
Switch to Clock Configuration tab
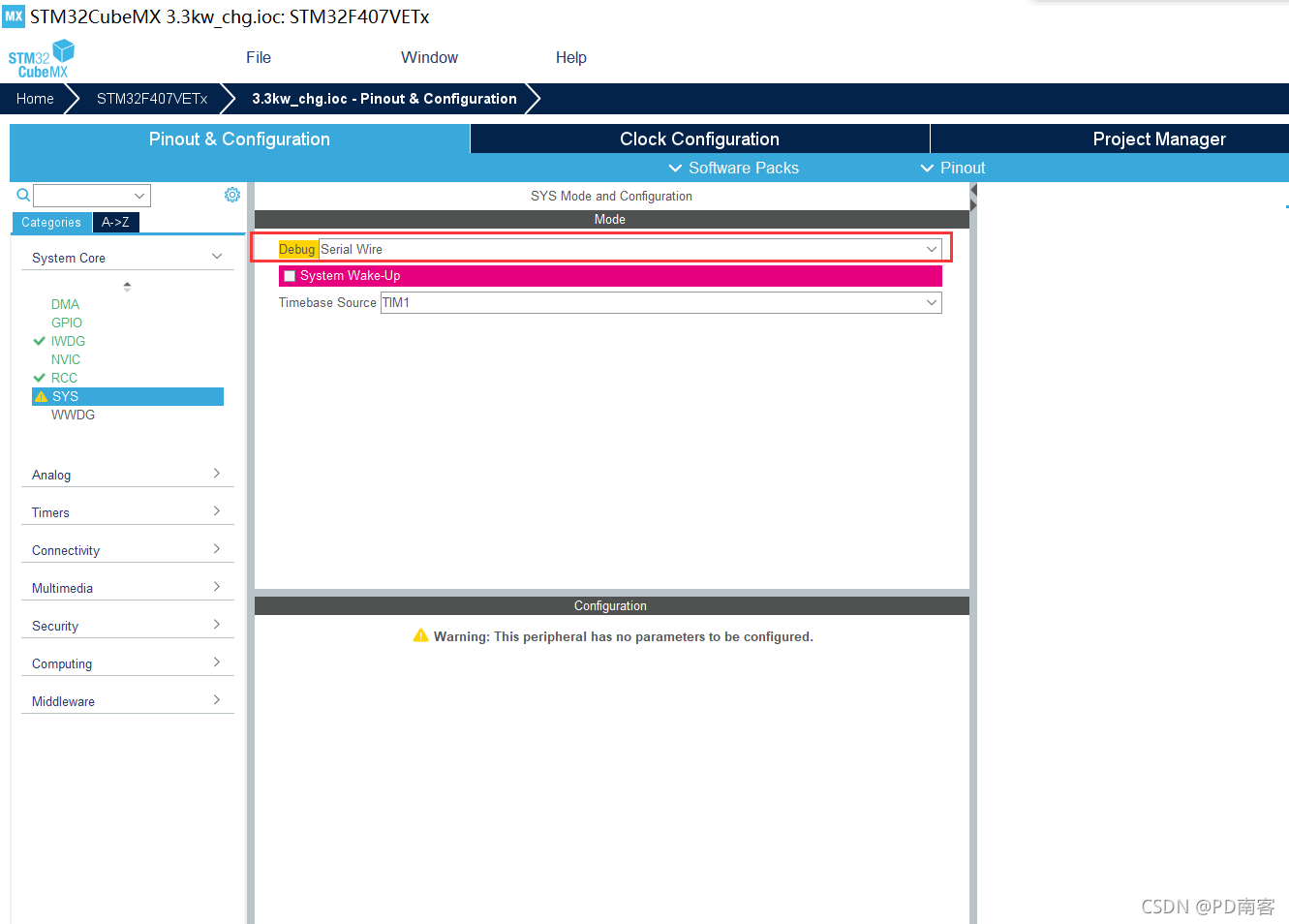(x=700, y=139)
